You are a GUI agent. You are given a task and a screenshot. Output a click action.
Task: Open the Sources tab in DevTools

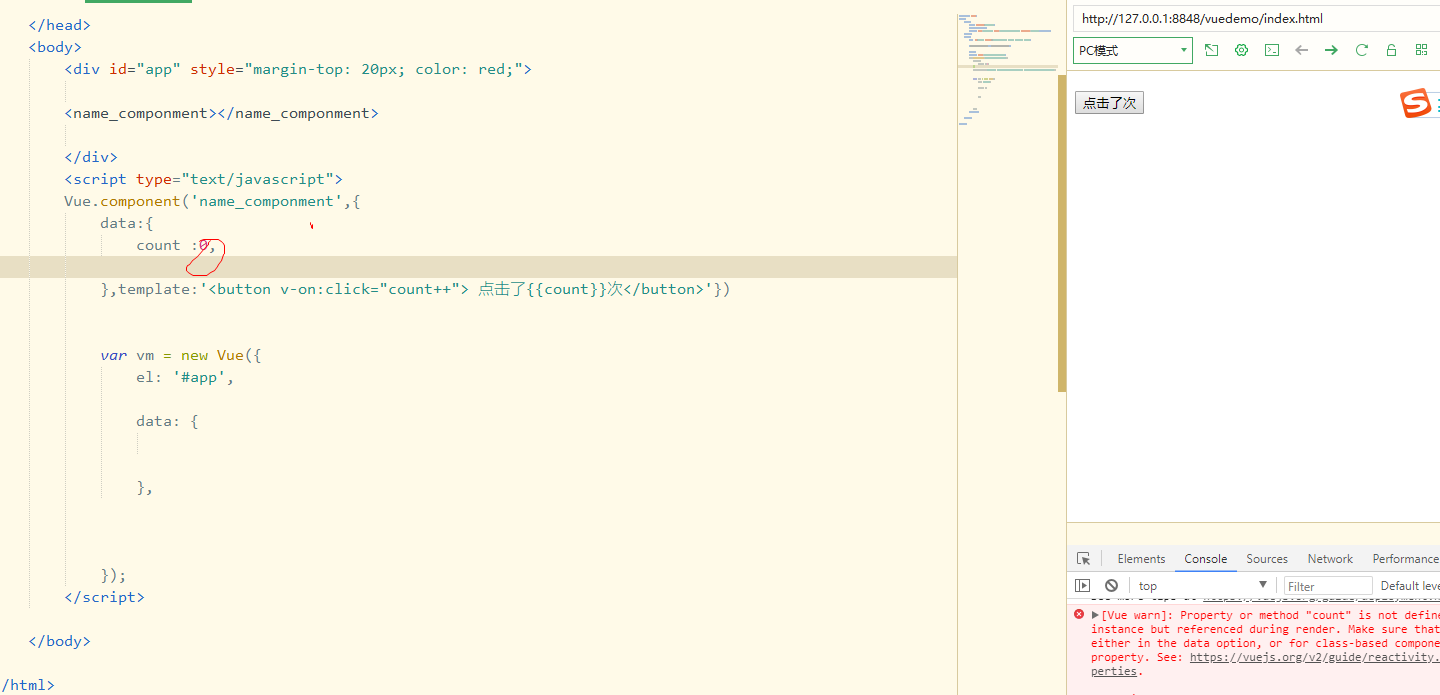(x=1267, y=559)
